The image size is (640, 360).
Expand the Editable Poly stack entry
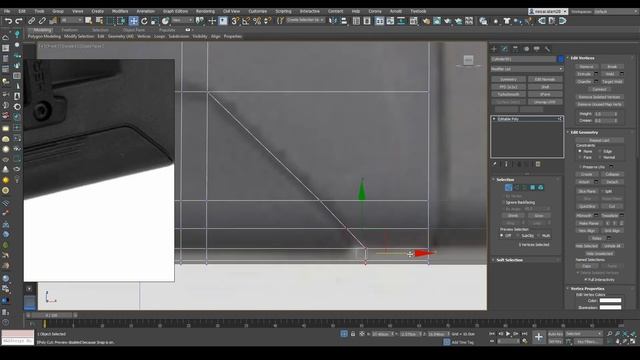coord(494,119)
